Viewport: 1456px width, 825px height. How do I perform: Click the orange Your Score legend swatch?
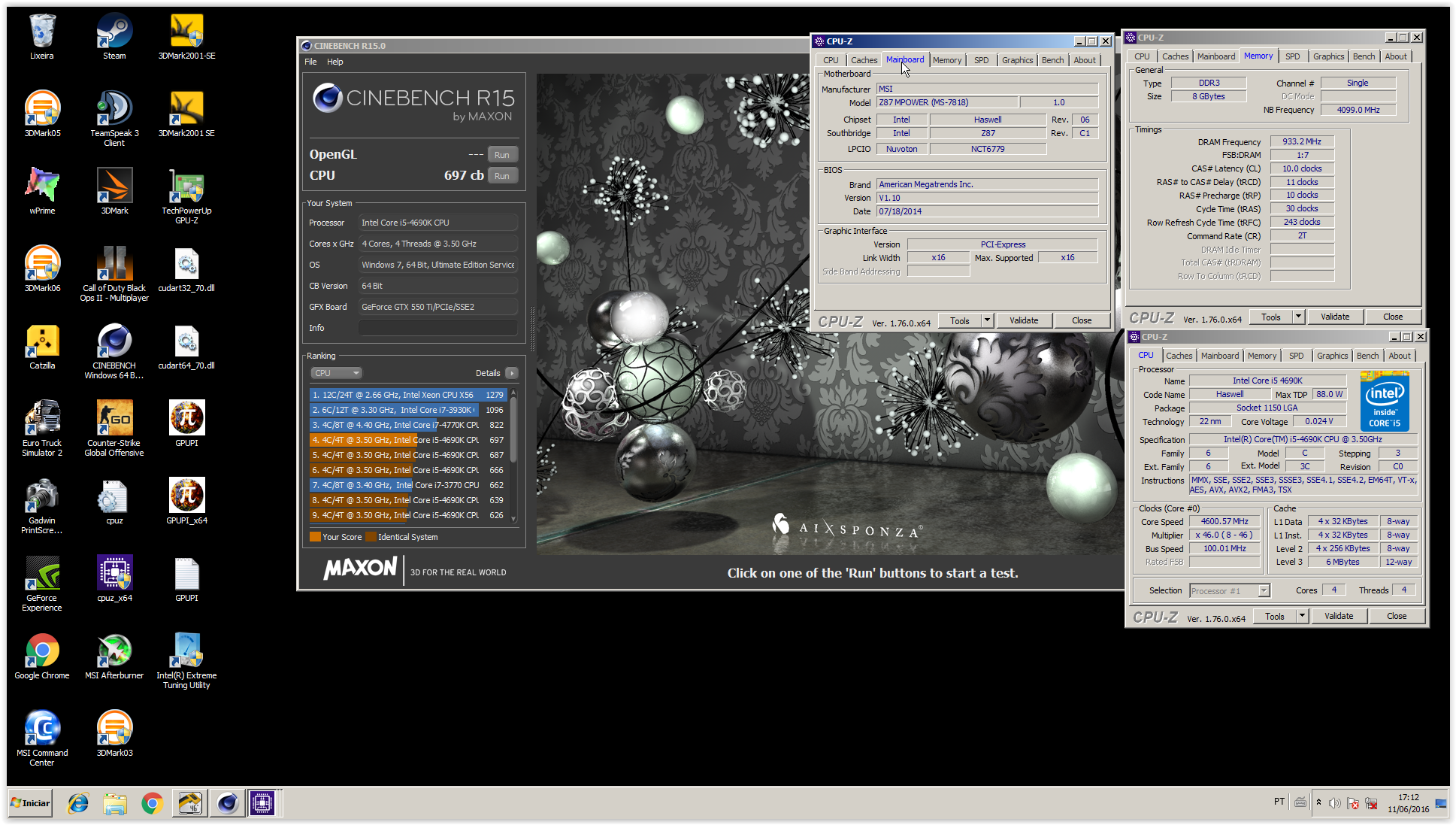[x=315, y=537]
